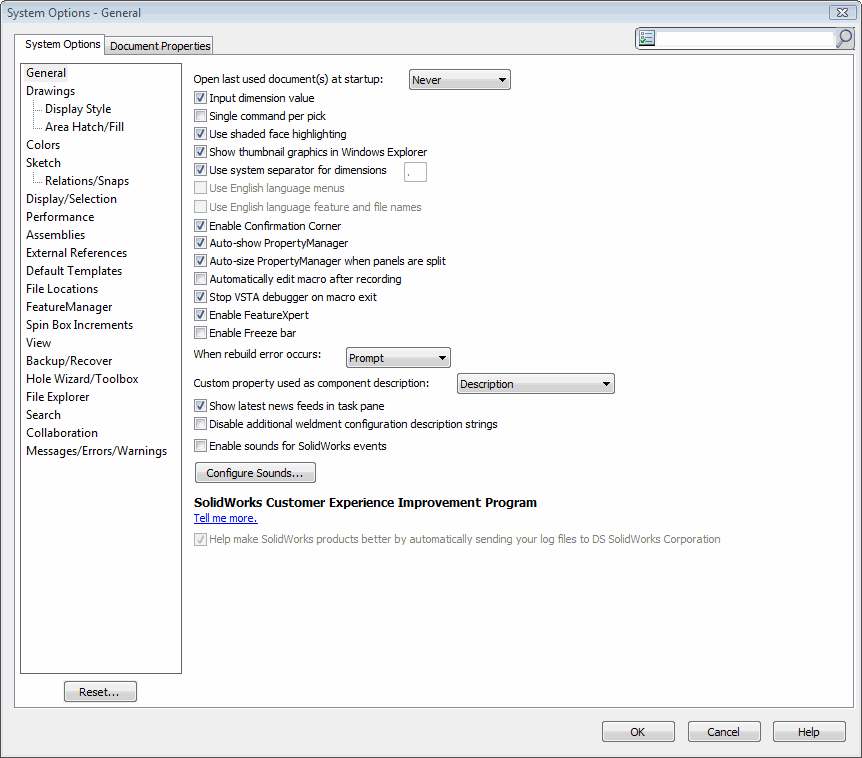Click the Configure Sounds... button

[255, 473]
